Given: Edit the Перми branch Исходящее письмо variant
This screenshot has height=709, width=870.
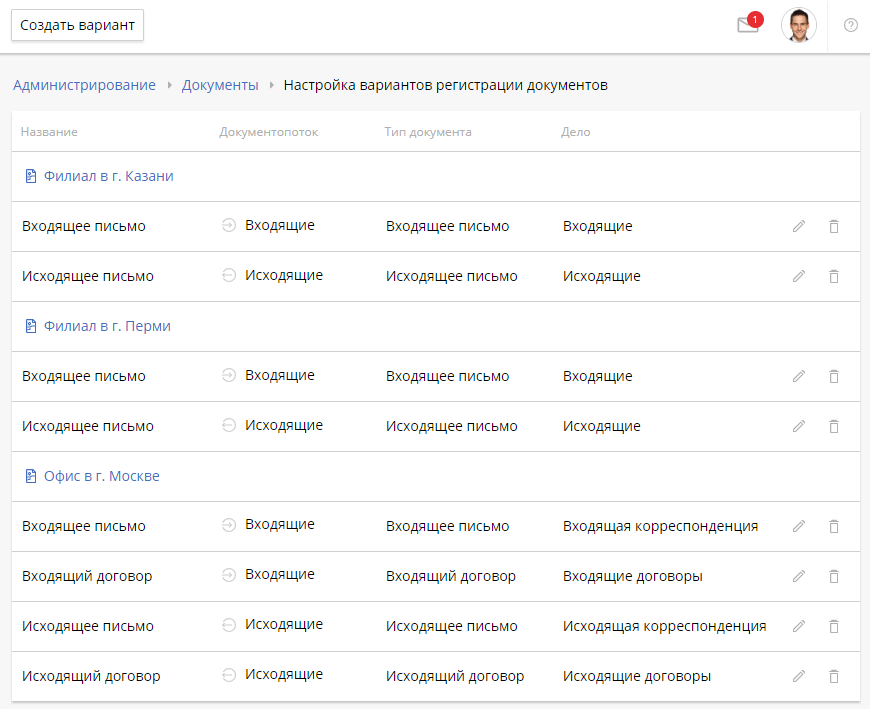Looking at the screenshot, I should 798,426.
